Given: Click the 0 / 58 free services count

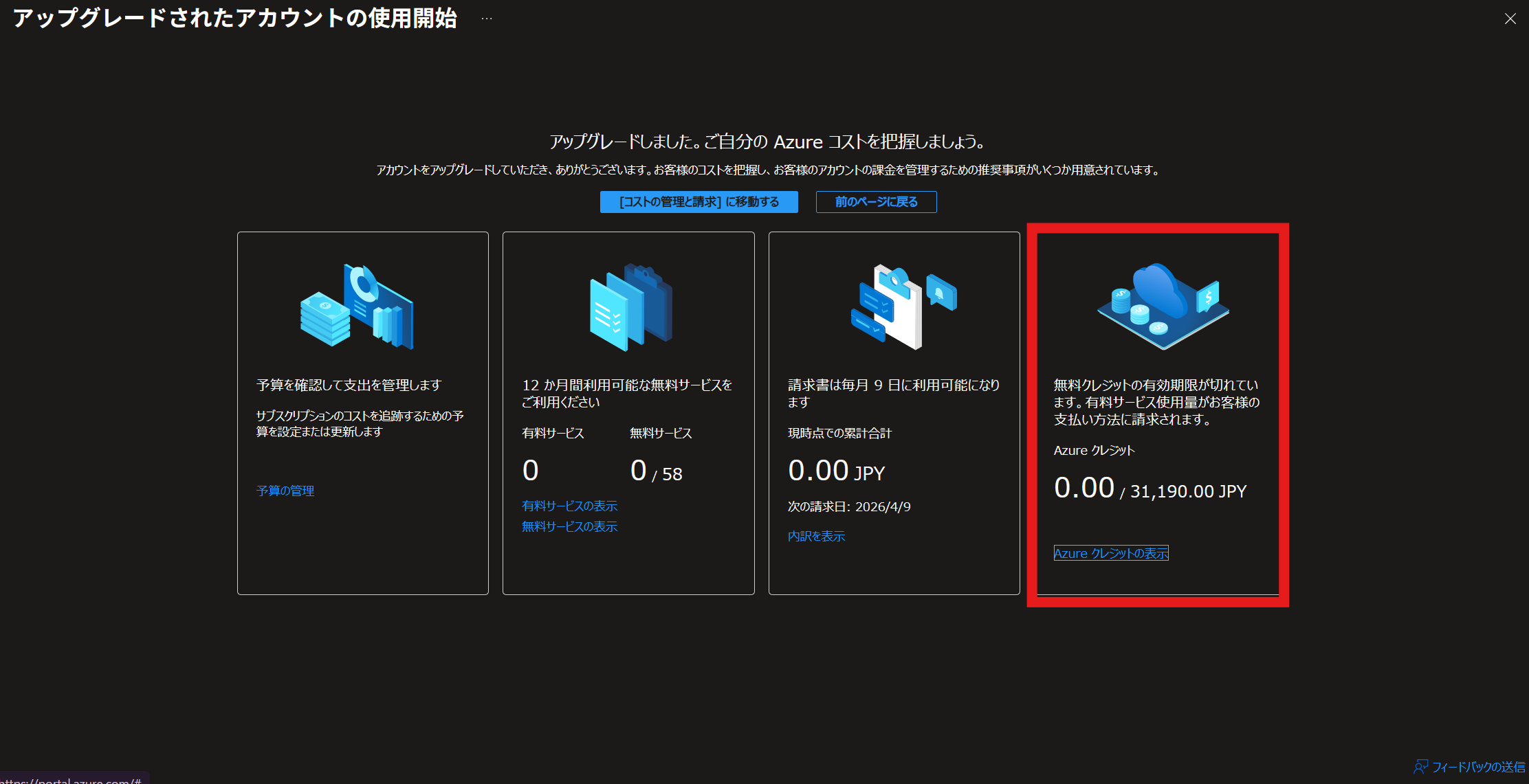Looking at the screenshot, I should pos(656,471).
